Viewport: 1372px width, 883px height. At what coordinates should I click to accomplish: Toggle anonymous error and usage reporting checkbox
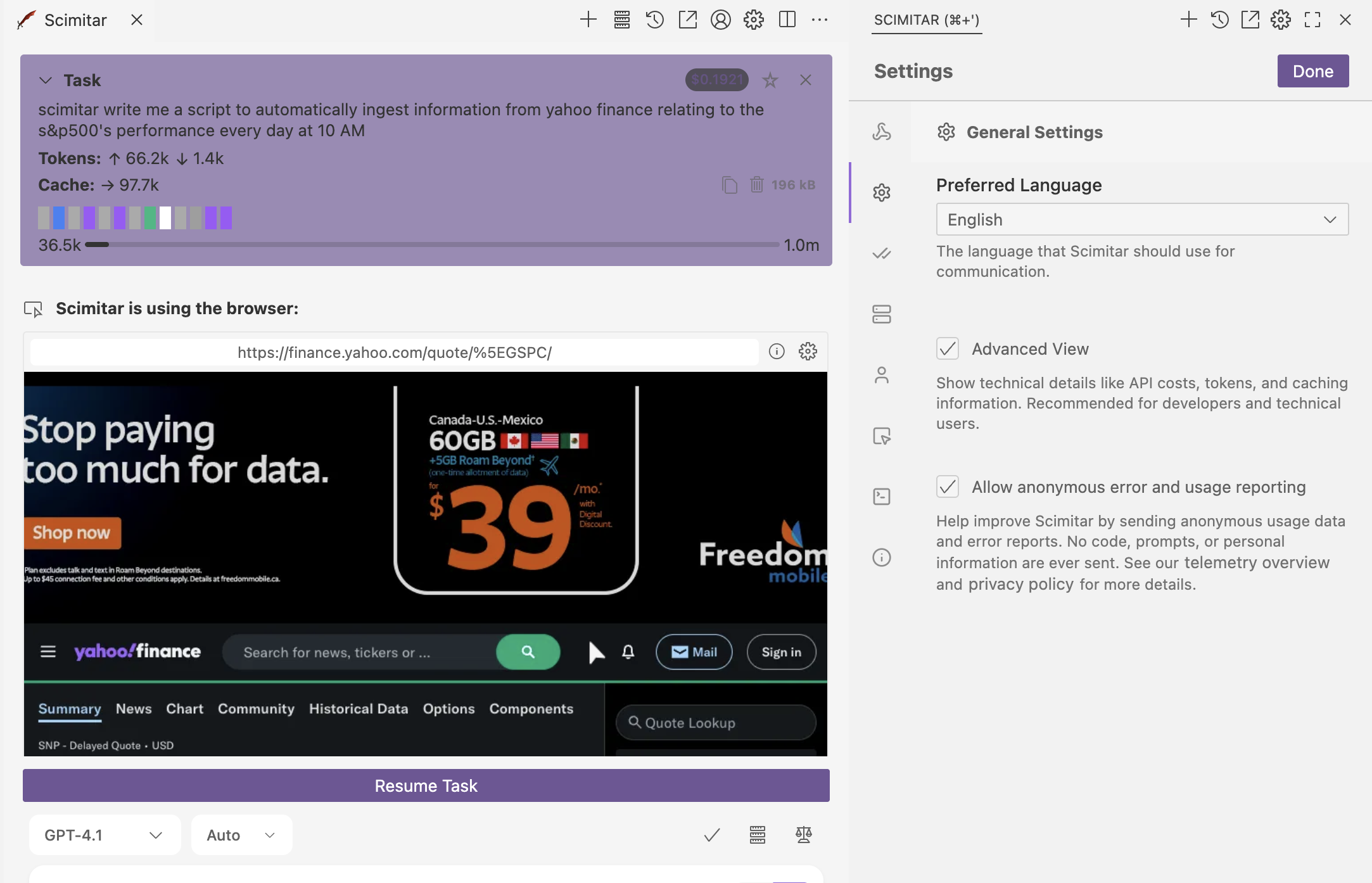click(x=947, y=486)
